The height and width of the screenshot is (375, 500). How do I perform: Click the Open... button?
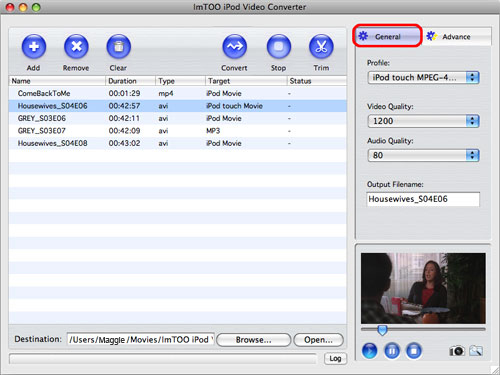[x=318, y=340]
